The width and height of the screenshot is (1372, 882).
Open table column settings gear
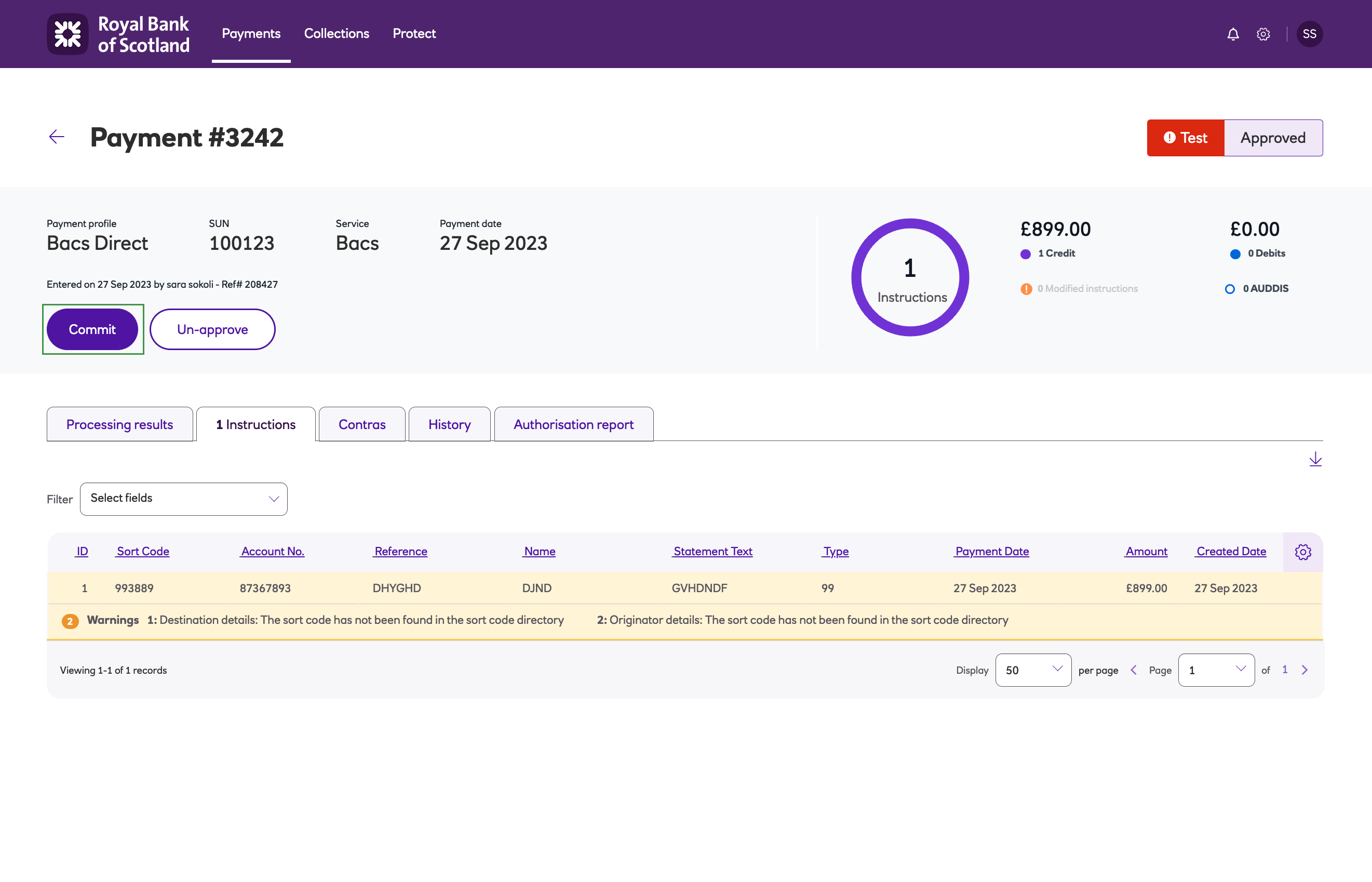(x=1303, y=552)
